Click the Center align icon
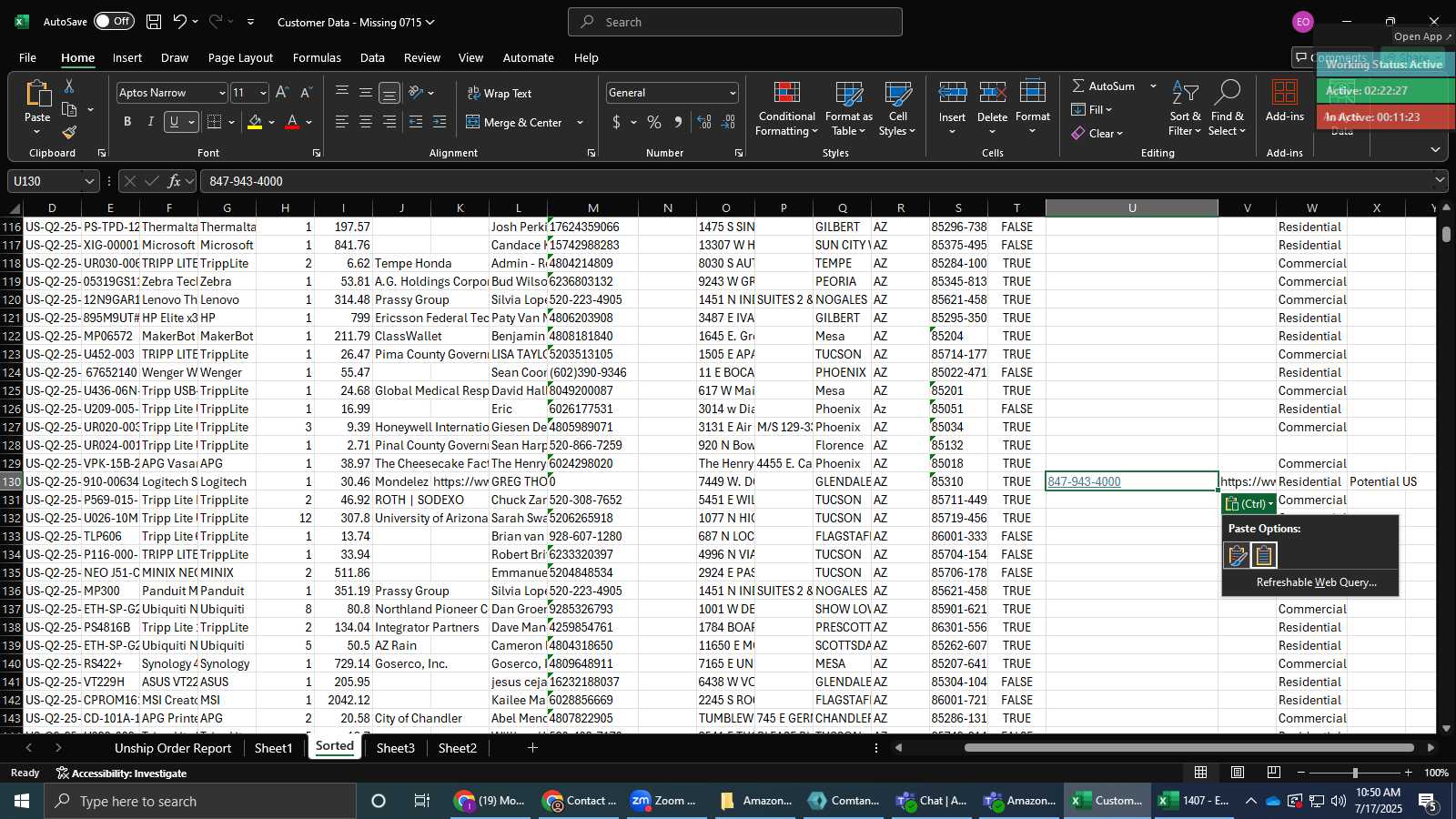Screen dimensions: 1456x819 pos(366,122)
